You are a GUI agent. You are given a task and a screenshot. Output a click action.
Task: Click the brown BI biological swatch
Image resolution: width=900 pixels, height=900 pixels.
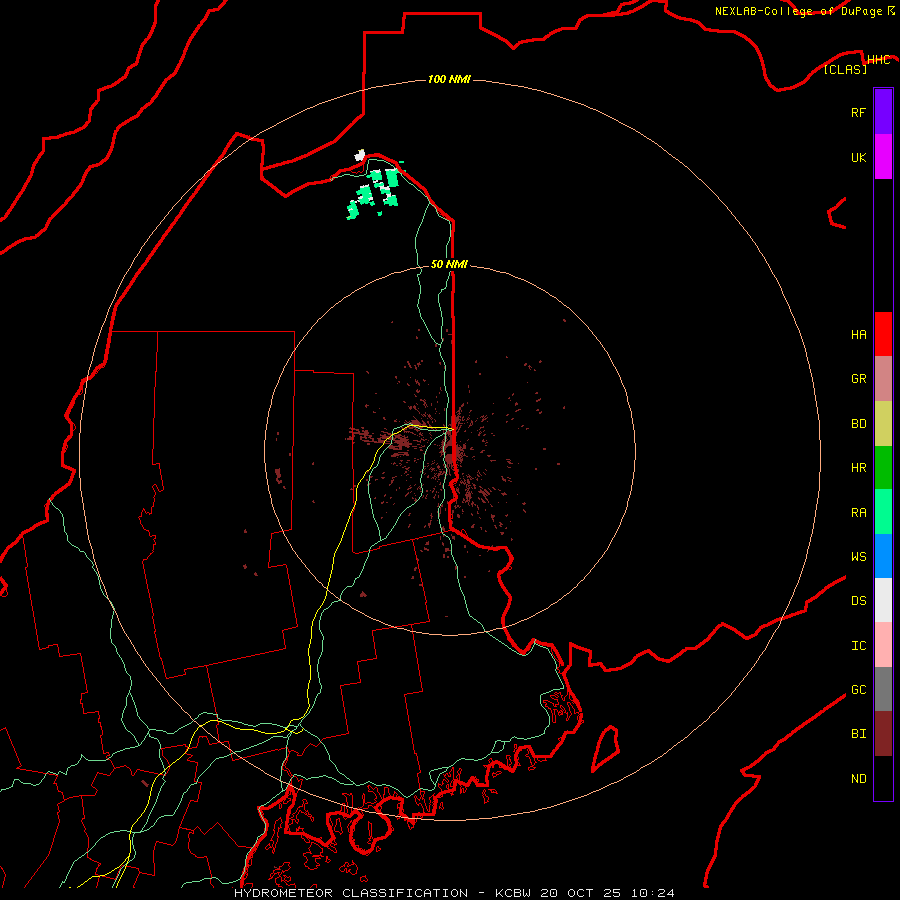pyautogui.click(x=883, y=734)
